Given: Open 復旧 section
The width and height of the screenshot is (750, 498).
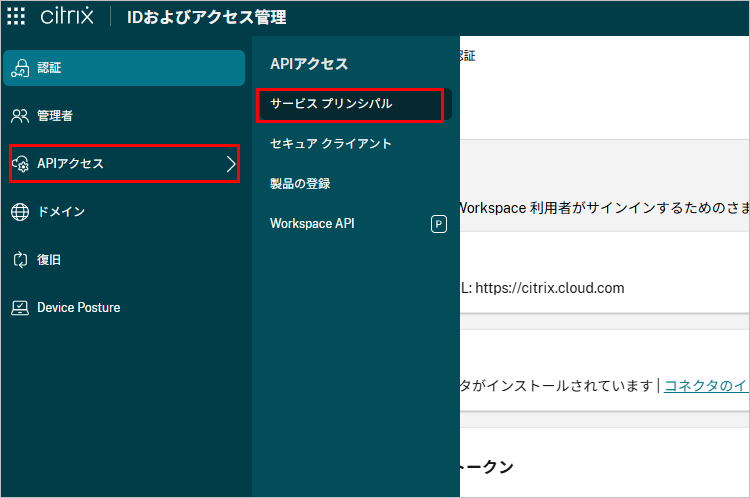Looking at the screenshot, I should tap(124, 260).
